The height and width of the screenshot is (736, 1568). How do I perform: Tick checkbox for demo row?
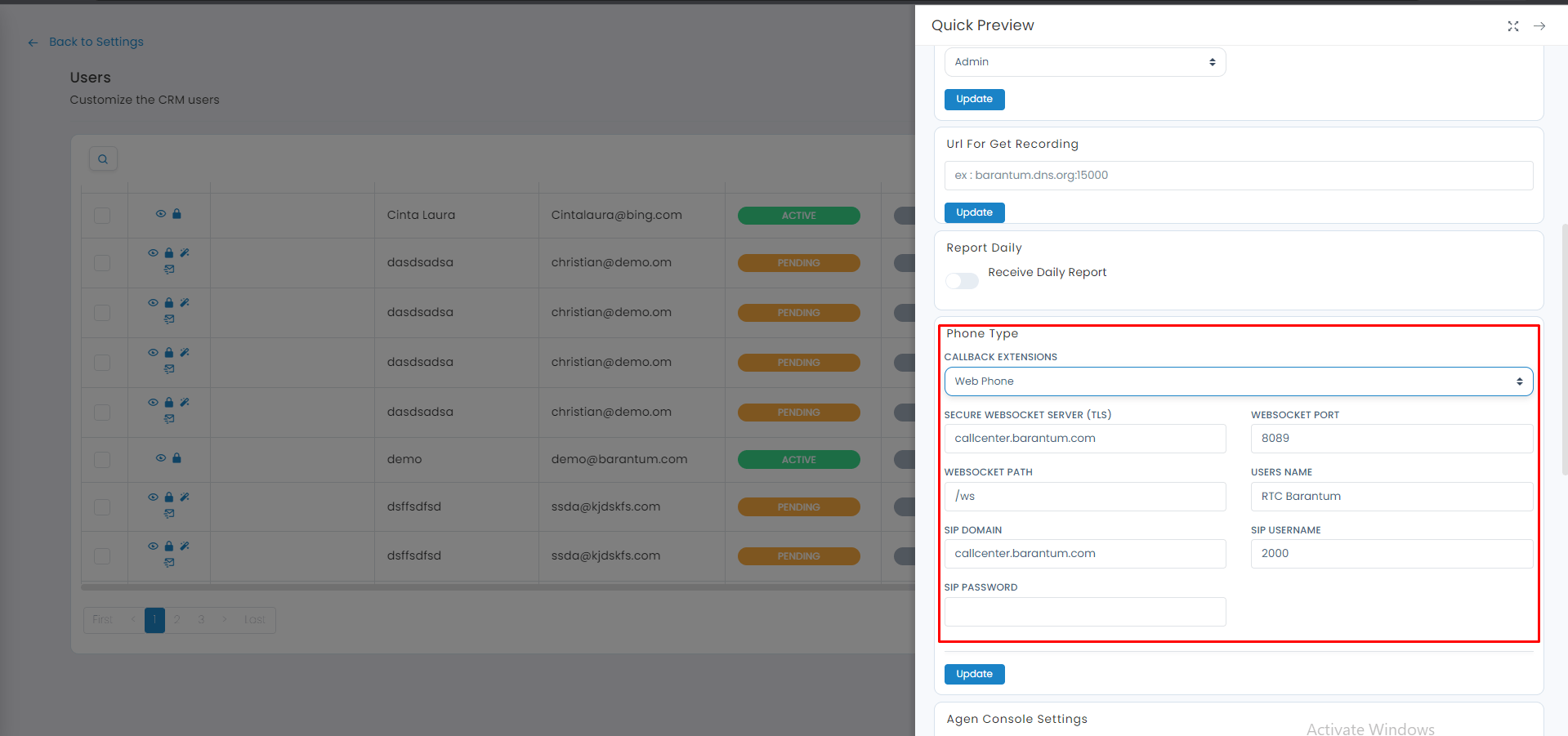pyautogui.click(x=102, y=460)
